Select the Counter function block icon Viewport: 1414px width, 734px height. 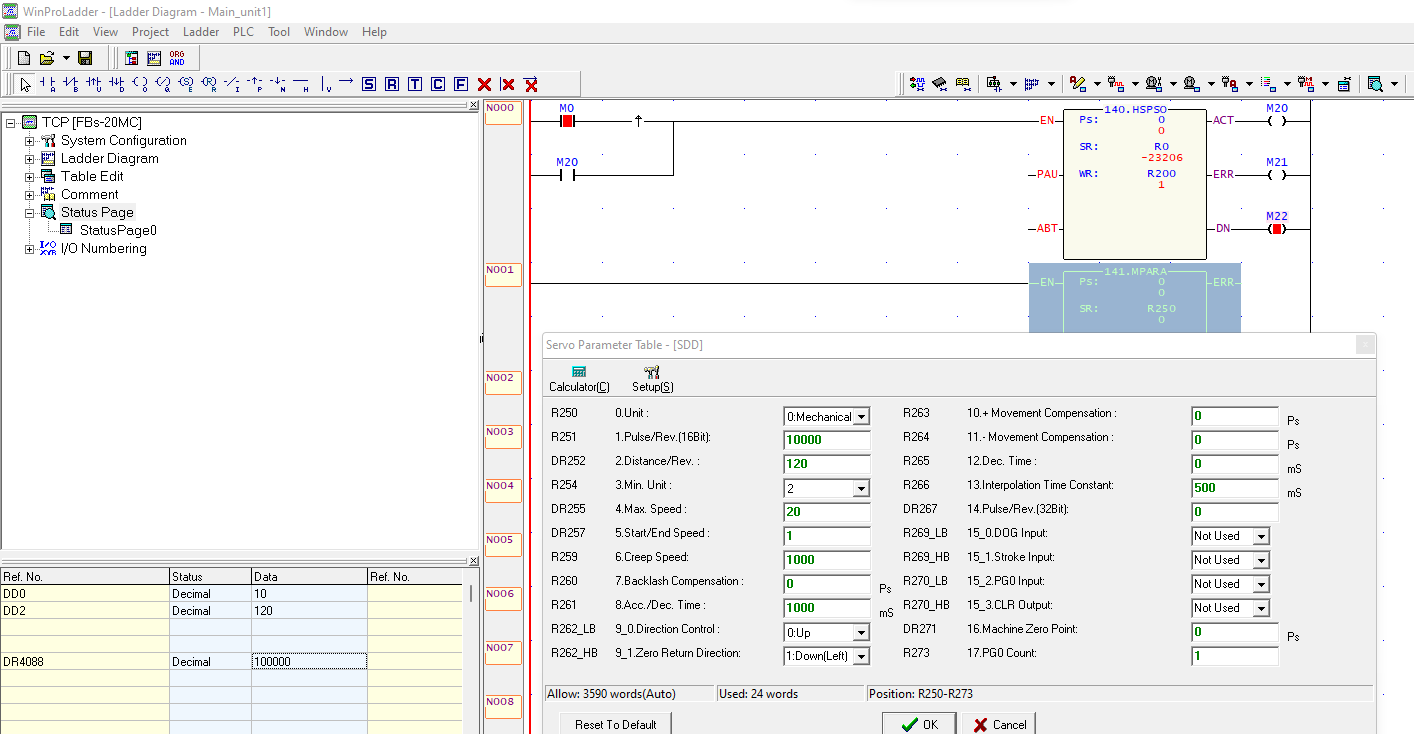pos(438,84)
